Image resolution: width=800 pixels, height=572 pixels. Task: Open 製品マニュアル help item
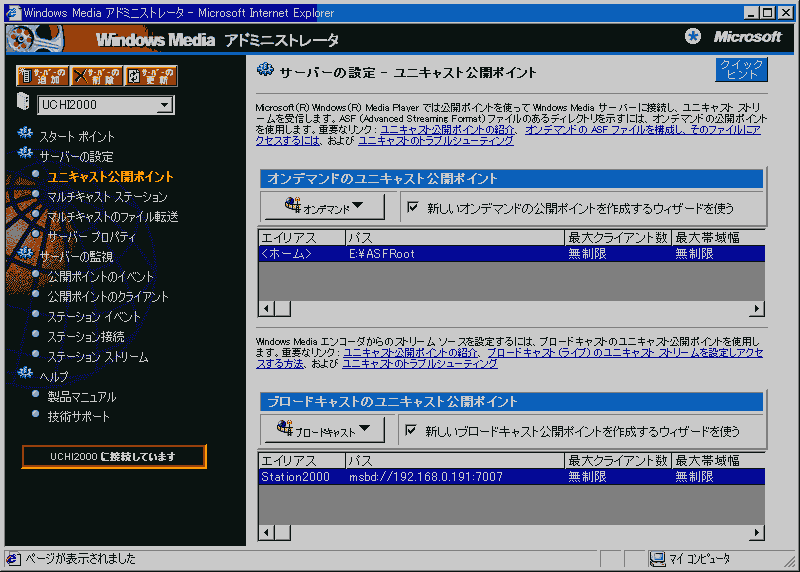pyautogui.click(x=82, y=396)
